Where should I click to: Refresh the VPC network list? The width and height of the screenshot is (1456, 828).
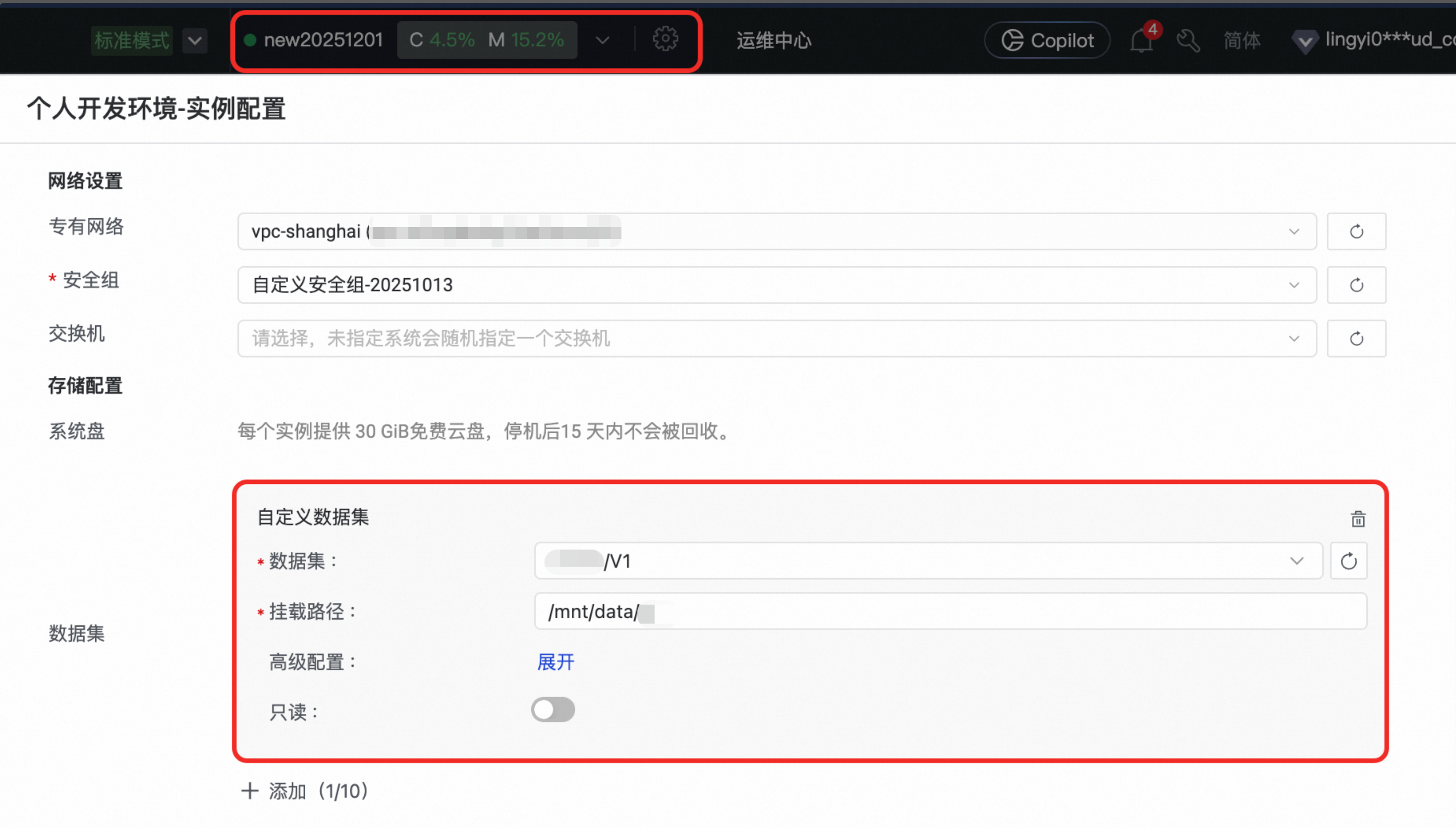[x=1356, y=232]
